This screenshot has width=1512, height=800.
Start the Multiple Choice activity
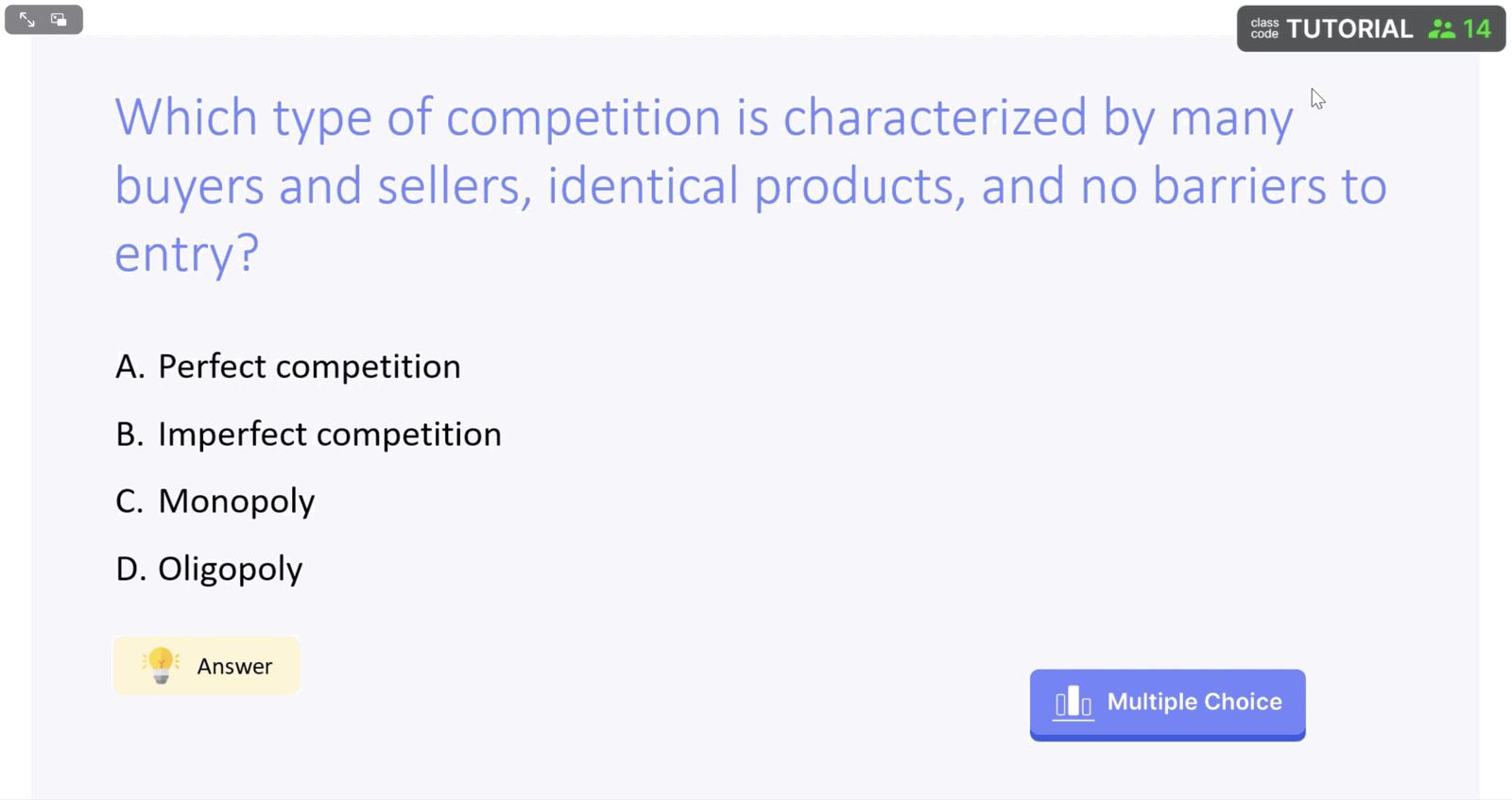(1167, 704)
